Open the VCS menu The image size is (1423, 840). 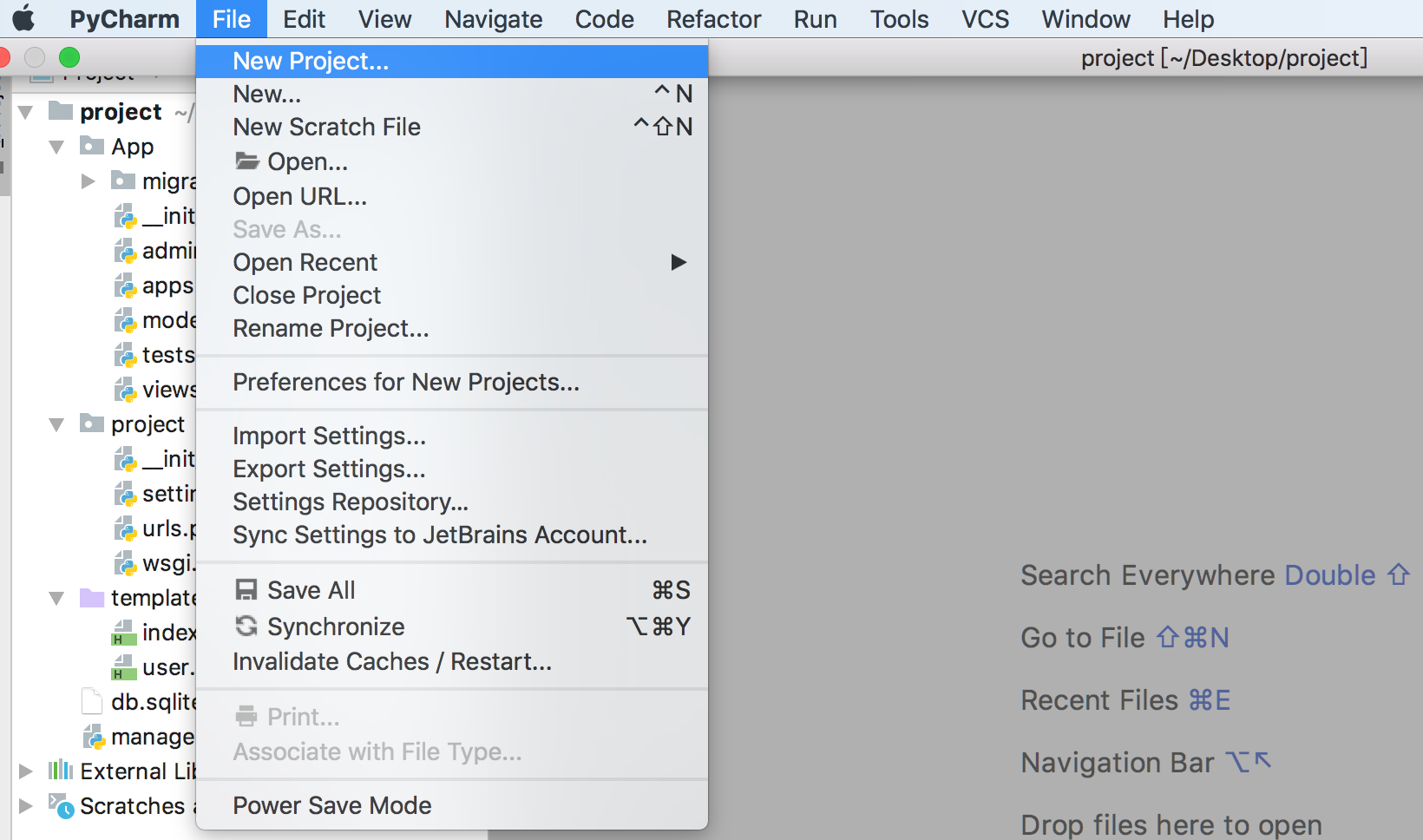coord(985,19)
